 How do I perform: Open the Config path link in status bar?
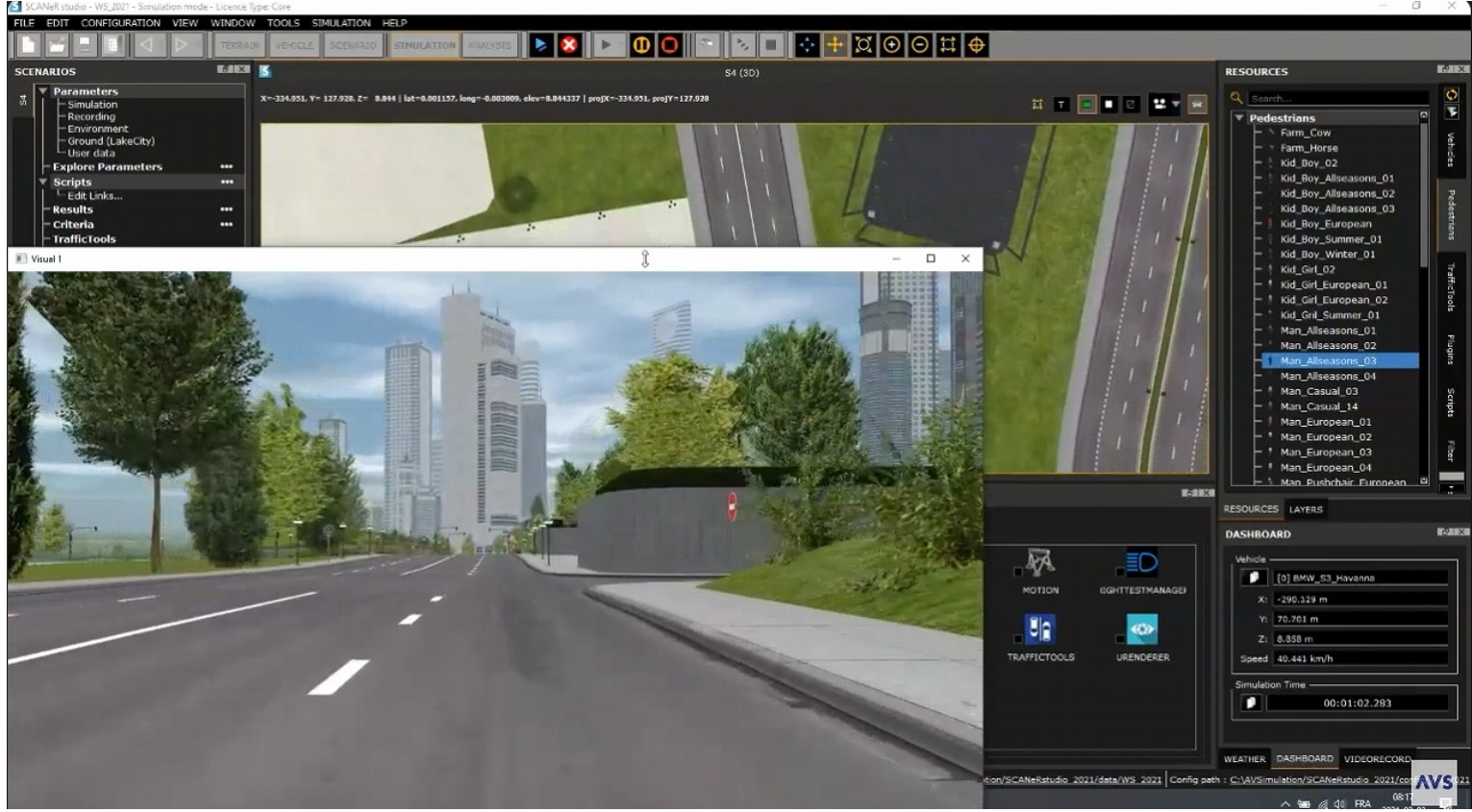coord(1319,780)
